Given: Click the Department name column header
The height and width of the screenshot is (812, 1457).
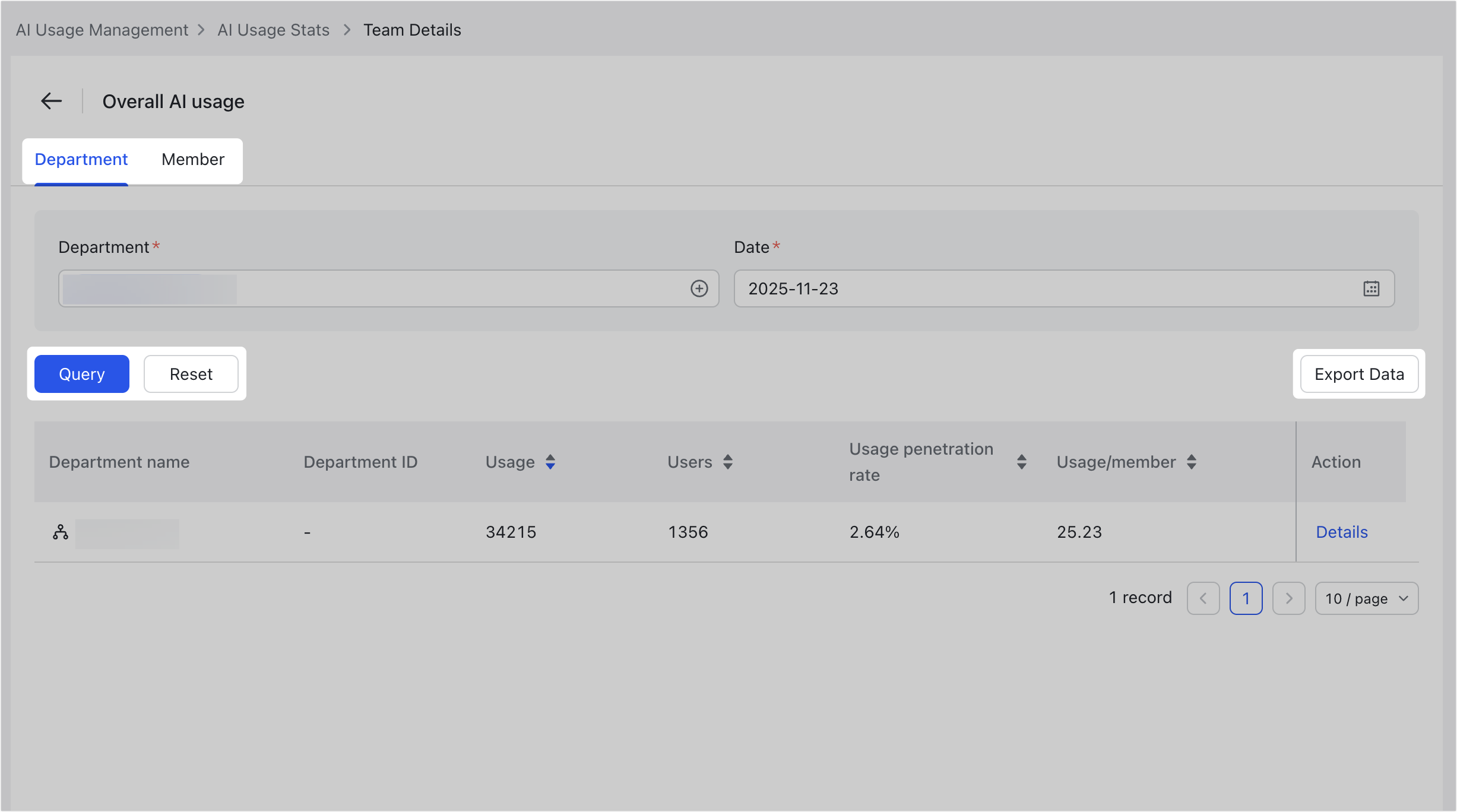Looking at the screenshot, I should click(x=119, y=462).
